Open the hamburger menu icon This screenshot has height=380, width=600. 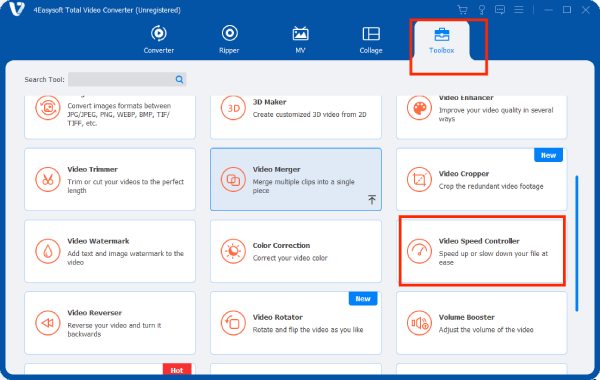coord(518,9)
